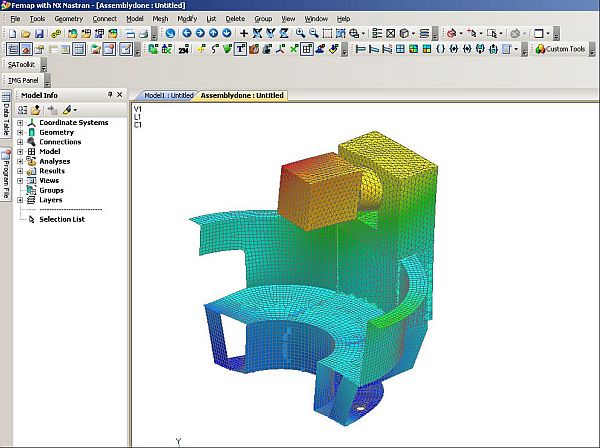Open the Group menu
Screen dimensions: 600x448
click(263, 19)
